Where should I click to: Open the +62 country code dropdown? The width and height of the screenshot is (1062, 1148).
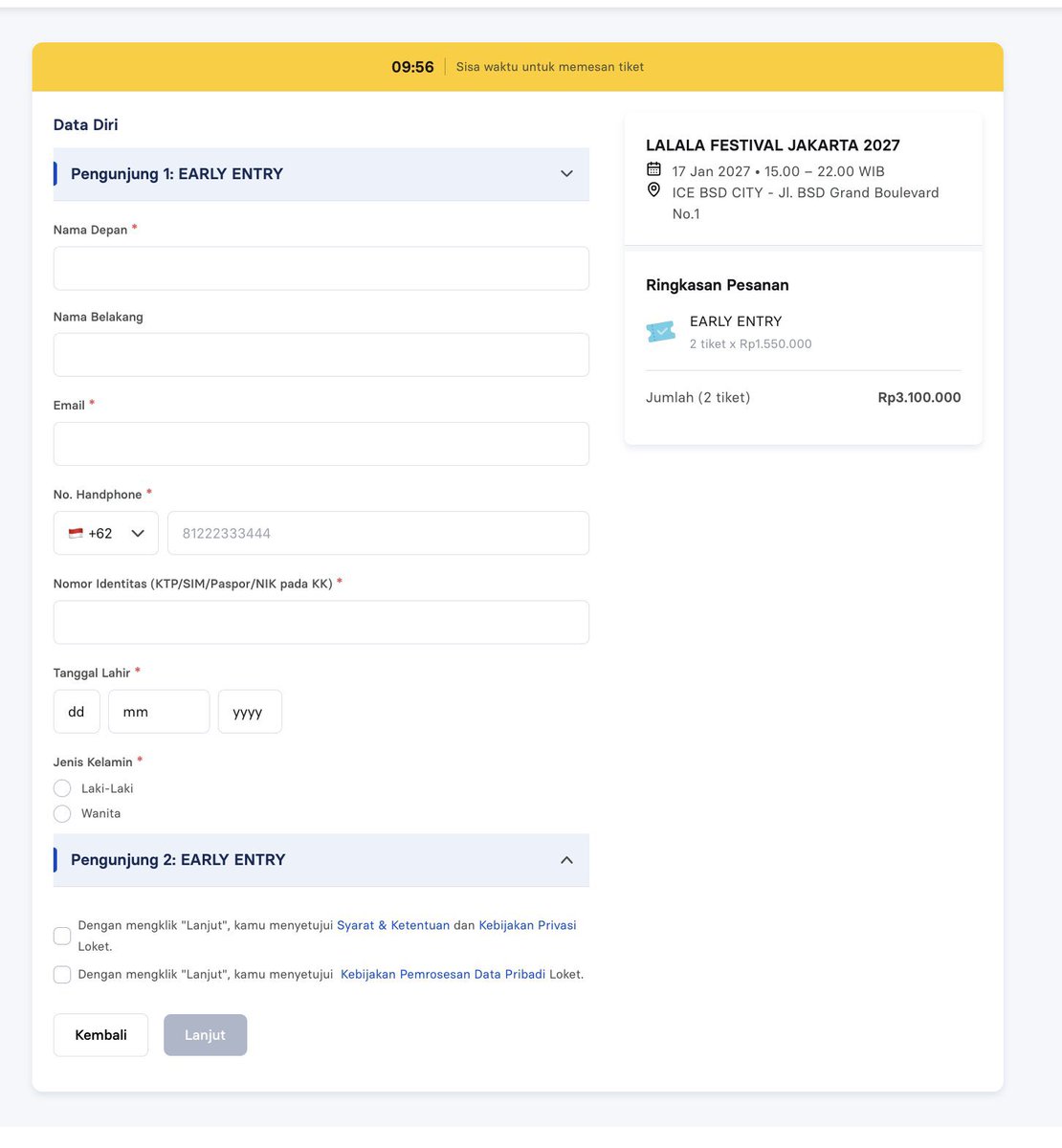click(106, 533)
